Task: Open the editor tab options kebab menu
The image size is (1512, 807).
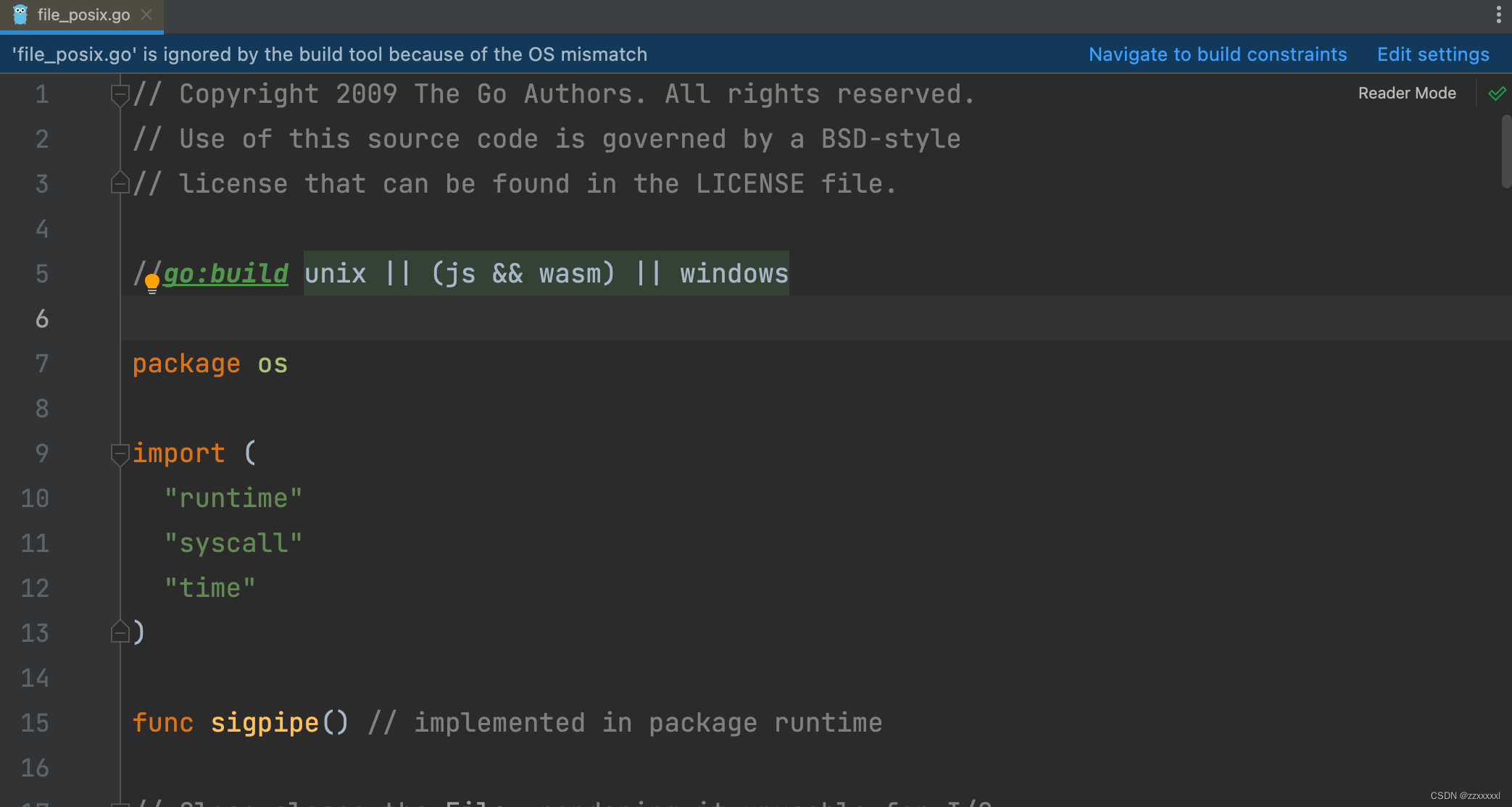Action: pos(1498,14)
